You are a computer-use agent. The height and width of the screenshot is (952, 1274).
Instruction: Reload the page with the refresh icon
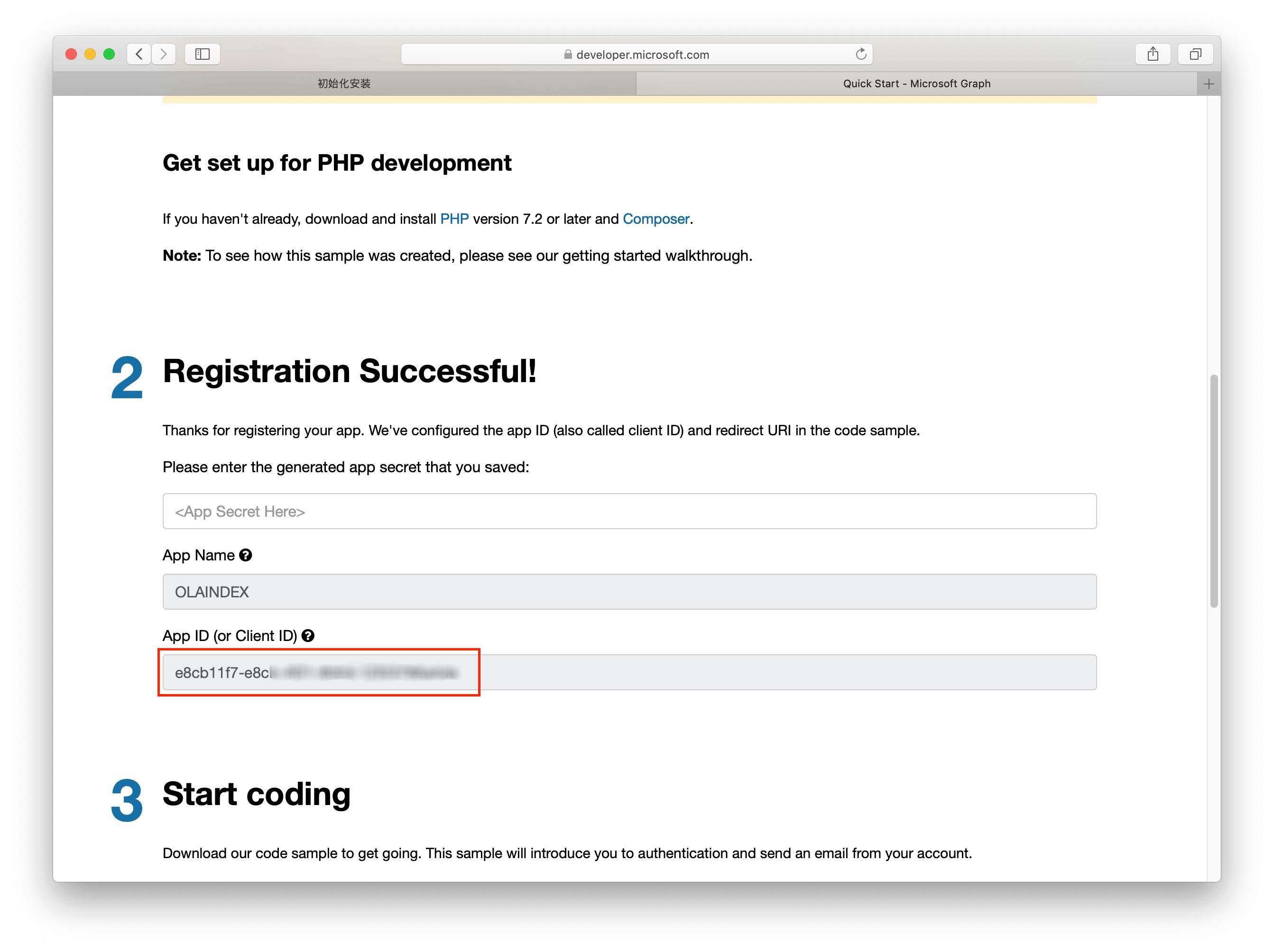(x=860, y=54)
